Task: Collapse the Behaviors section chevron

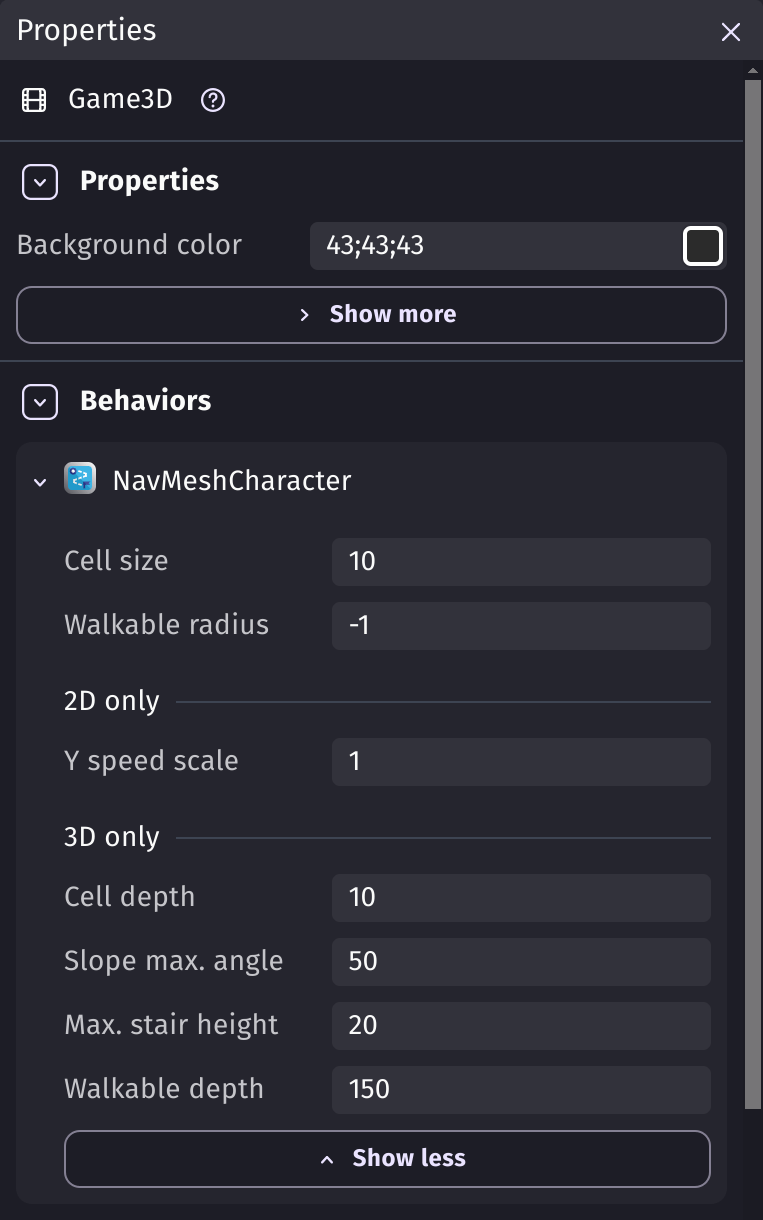Action: 40,401
